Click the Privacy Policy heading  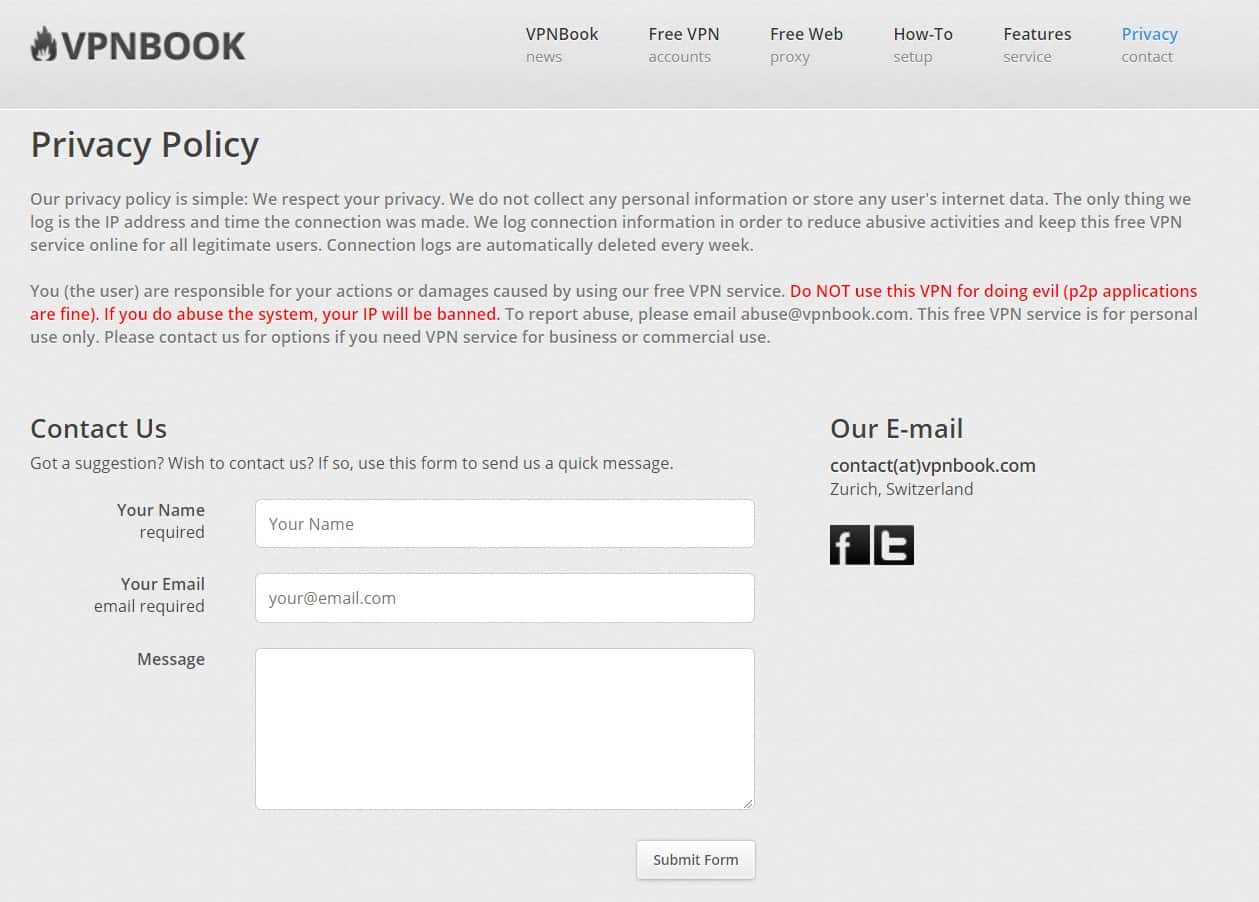[145, 145]
